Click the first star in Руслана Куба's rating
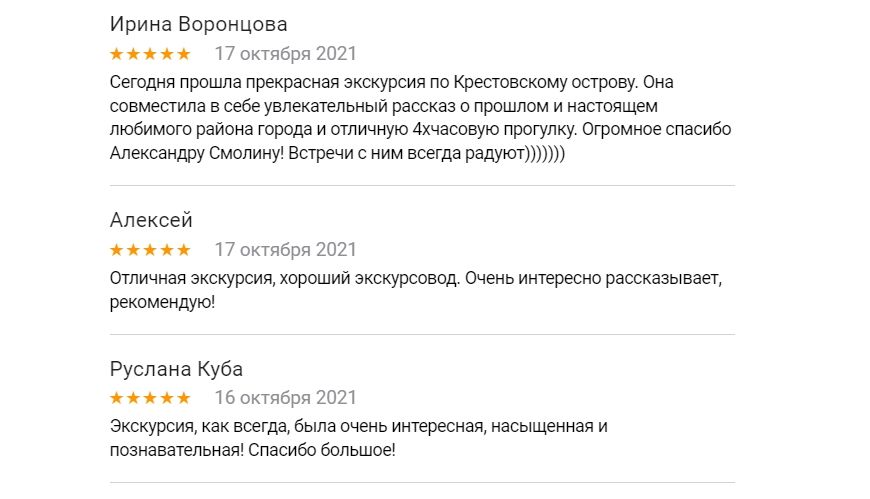 click(117, 398)
